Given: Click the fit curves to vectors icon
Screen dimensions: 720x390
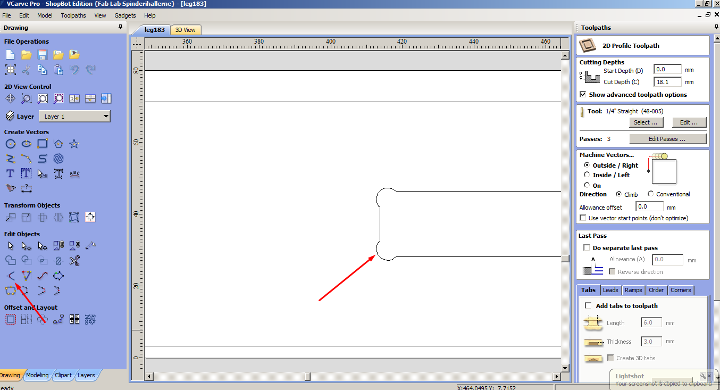Looking at the screenshot, I should click(42, 276).
